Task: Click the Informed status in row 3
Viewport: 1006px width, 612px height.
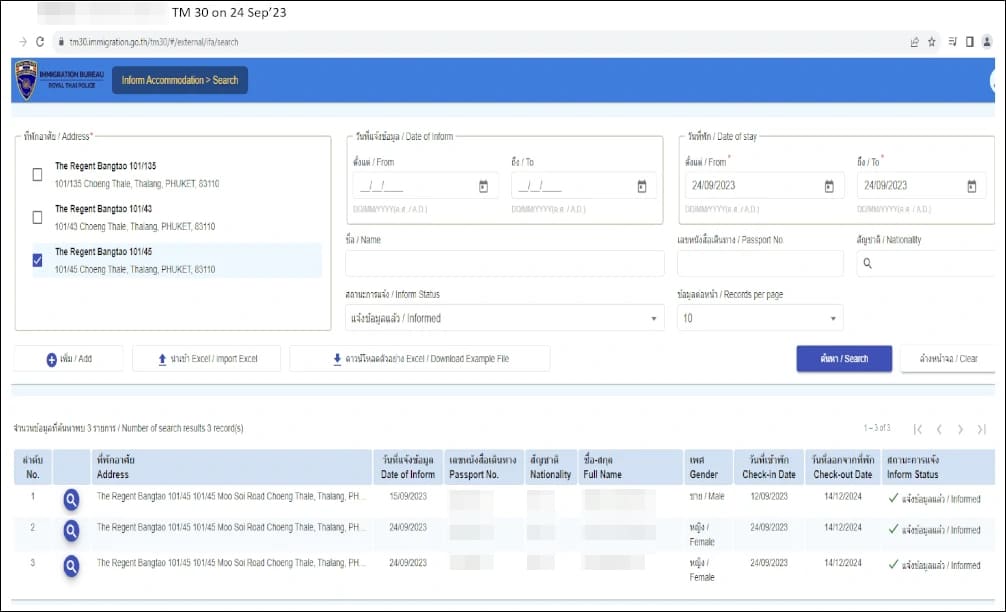Action: [x=935, y=565]
